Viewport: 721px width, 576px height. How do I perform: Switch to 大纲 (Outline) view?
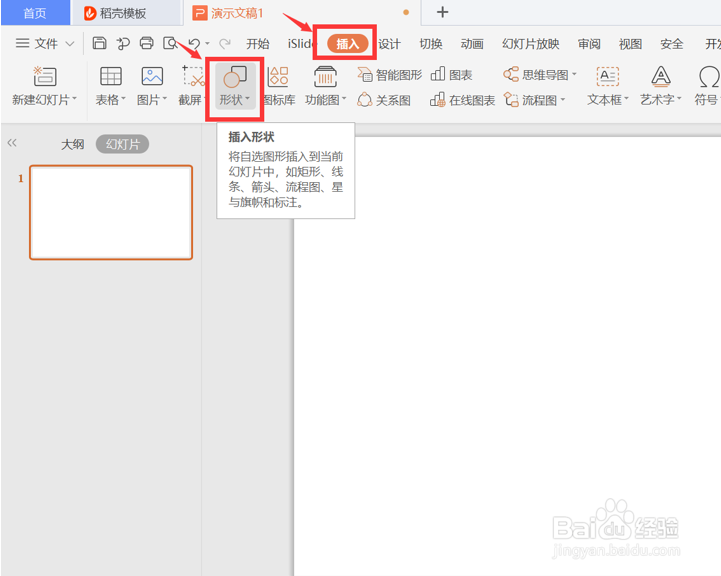(x=73, y=144)
